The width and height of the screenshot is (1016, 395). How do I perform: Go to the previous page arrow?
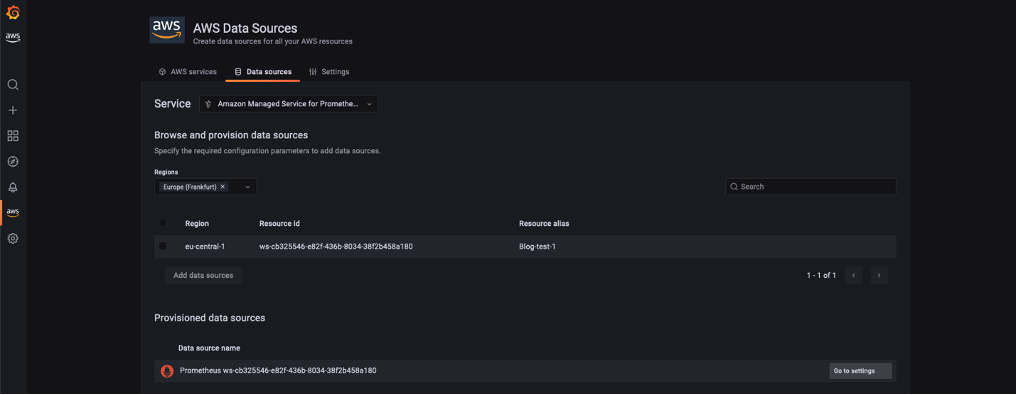(853, 275)
